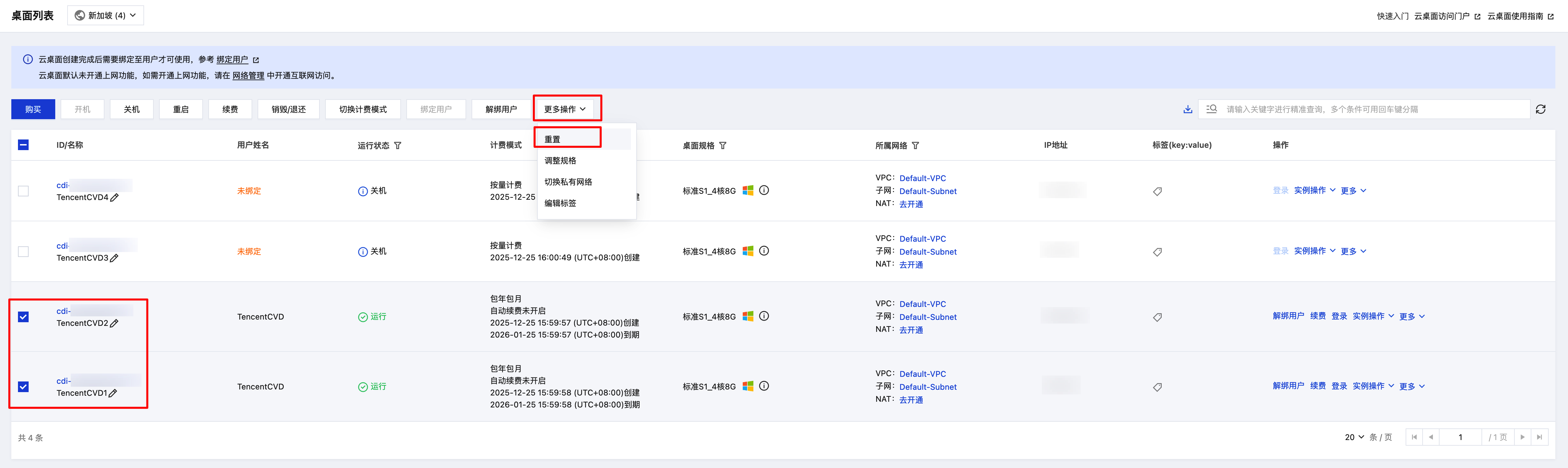1568x468 pixels.
Task: Filter by network funnel icon
Action: (x=915, y=145)
